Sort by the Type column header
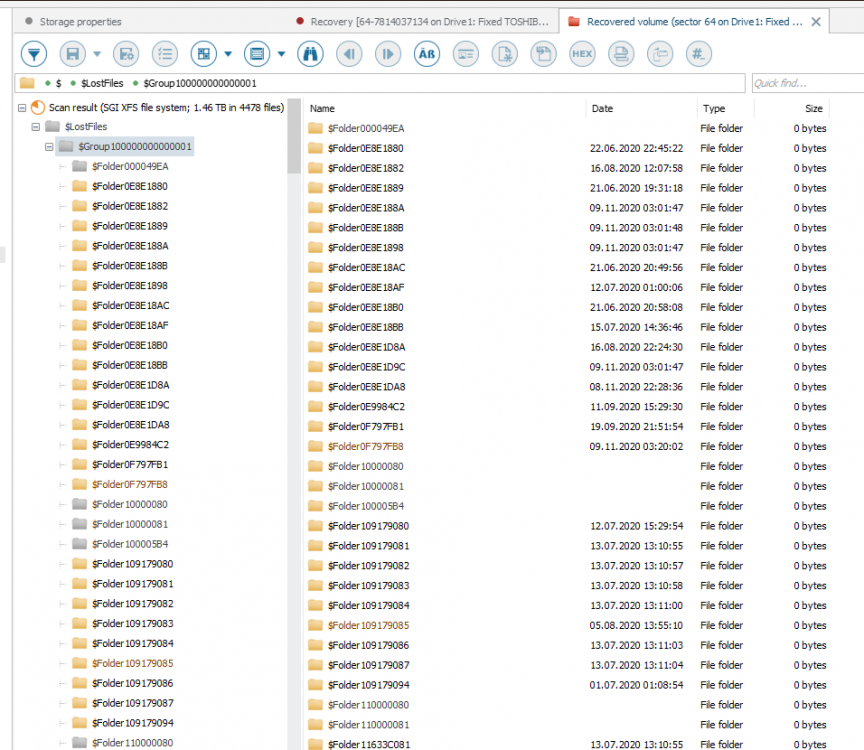864x750 pixels. tap(714, 109)
